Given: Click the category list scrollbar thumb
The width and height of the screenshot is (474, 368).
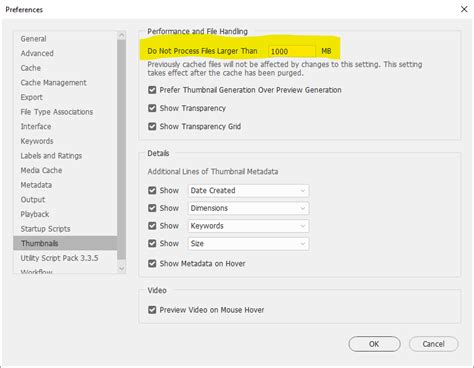Looking at the screenshot, I should 122,150.
